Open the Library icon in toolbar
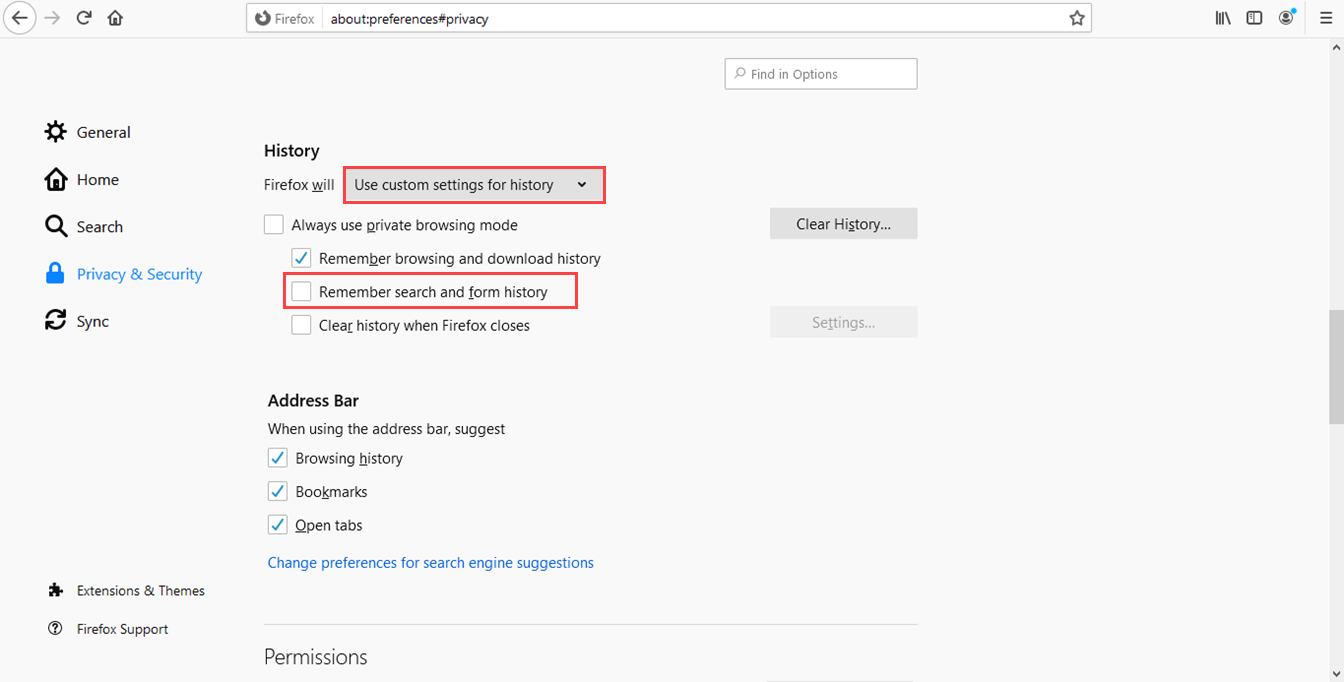Viewport: 1344px width, 682px height. [1223, 18]
